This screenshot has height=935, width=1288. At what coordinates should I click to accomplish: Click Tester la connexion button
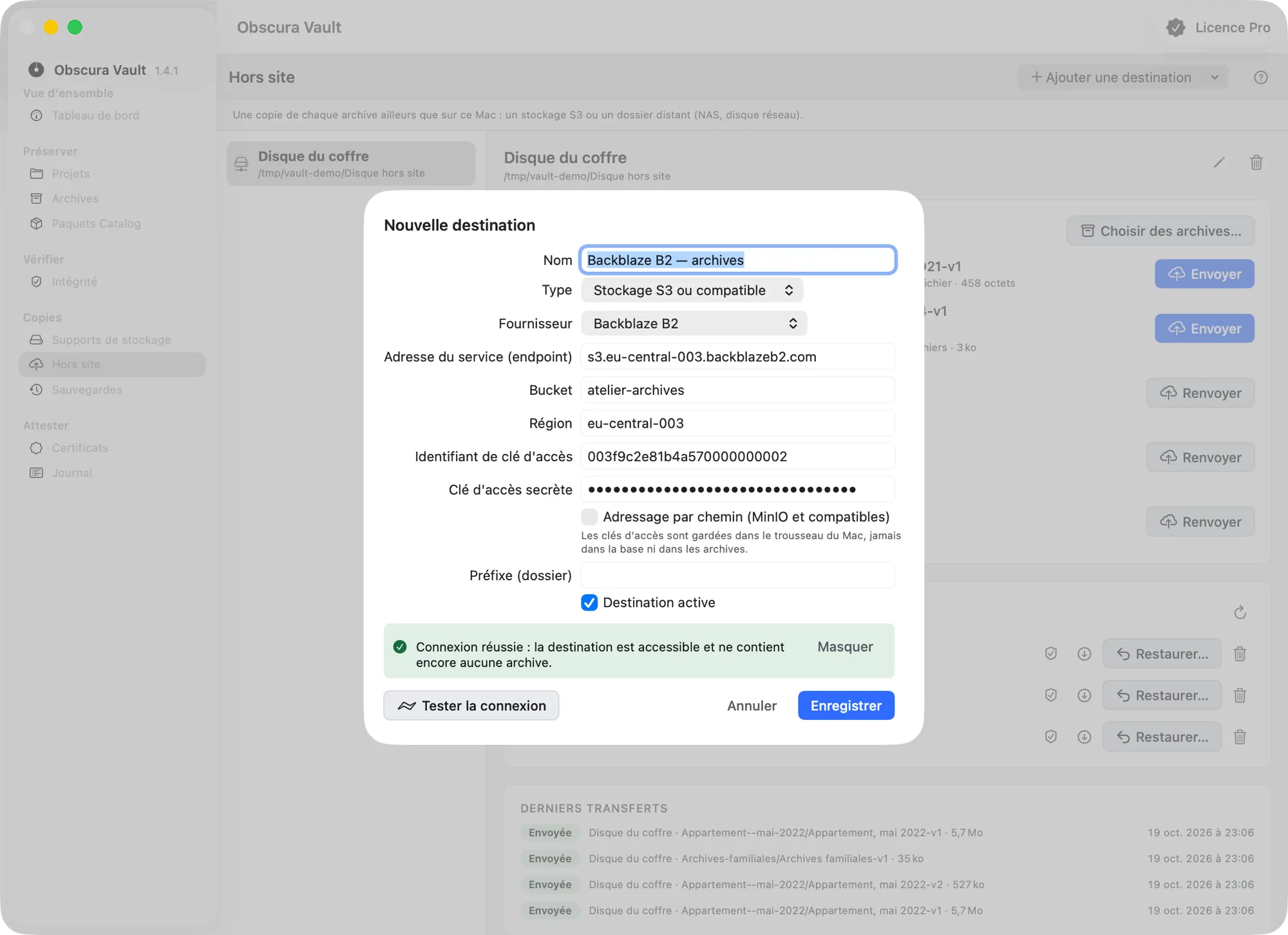(x=471, y=706)
